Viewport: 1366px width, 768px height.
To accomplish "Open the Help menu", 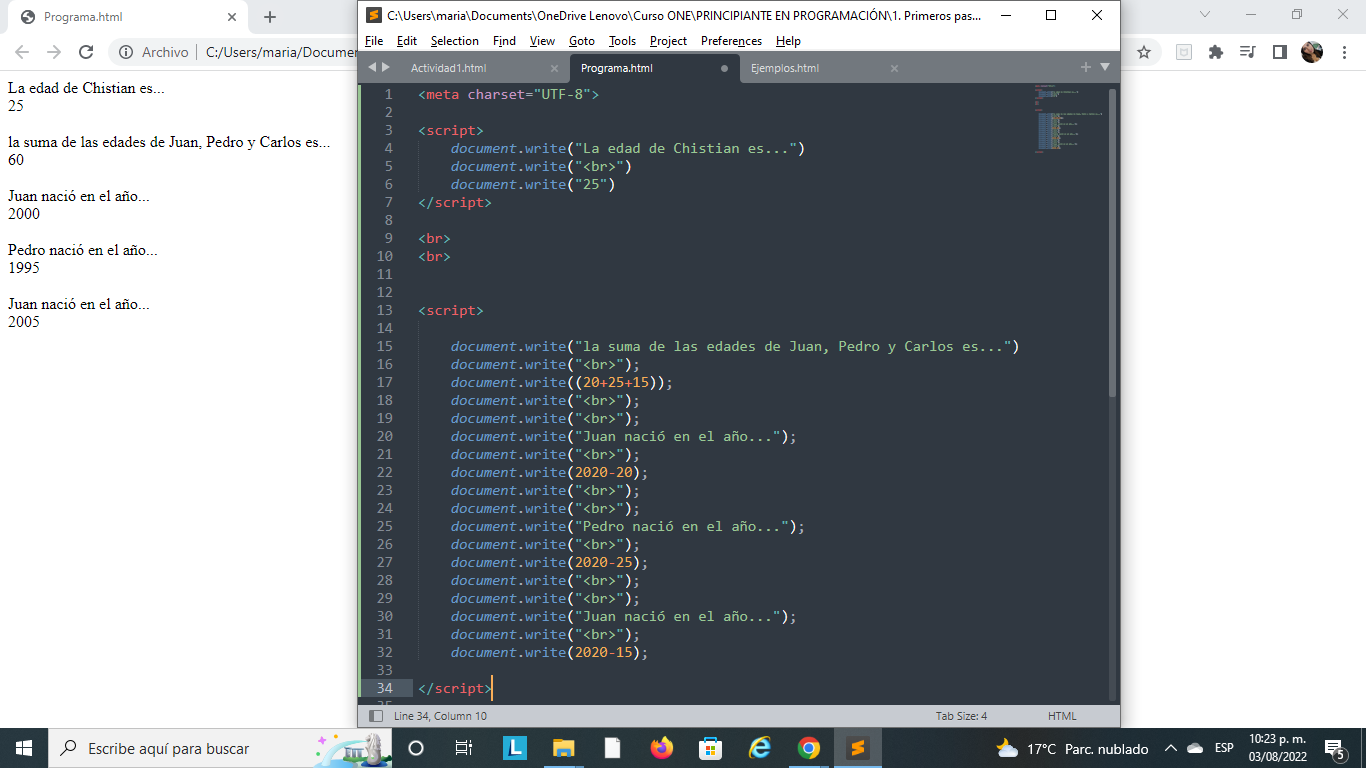I will tap(789, 41).
